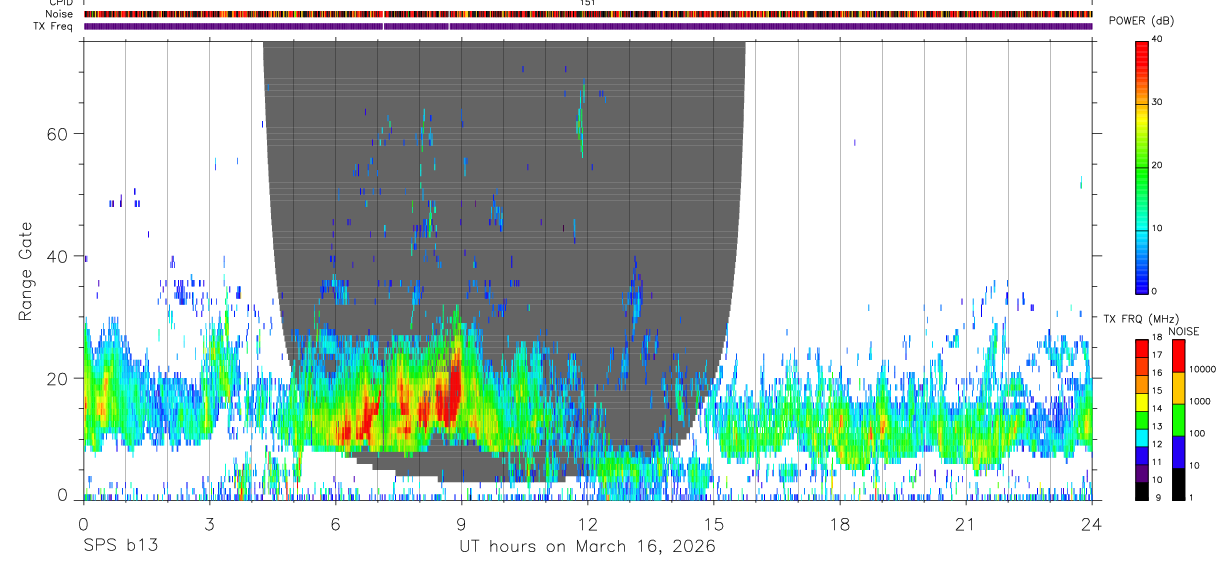Click the 'SPS b13' station label
This screenshot has height=567, width=1228.
[120, 547]
